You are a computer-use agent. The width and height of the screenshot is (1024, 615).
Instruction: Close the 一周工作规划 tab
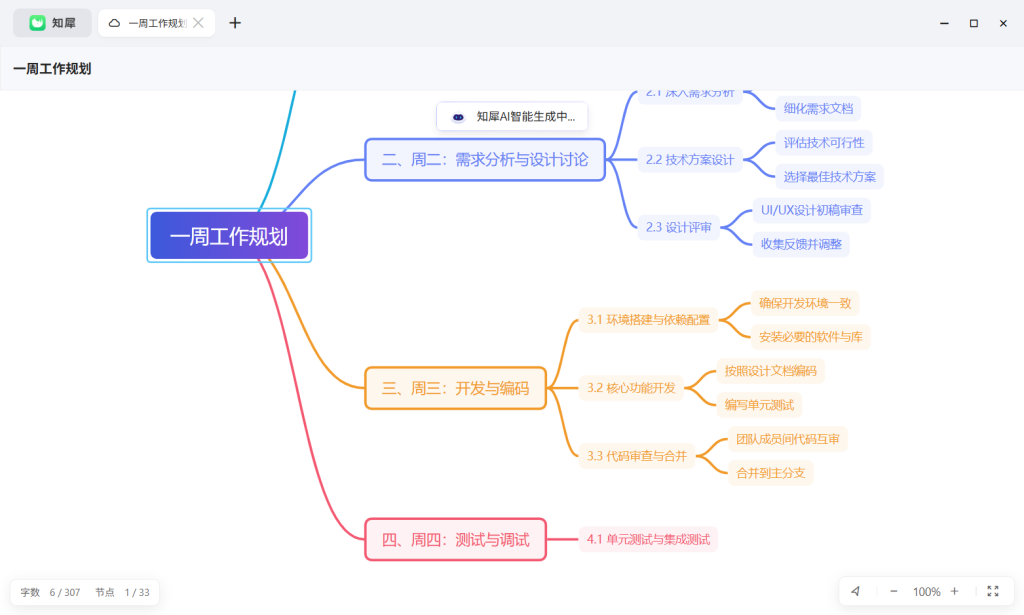[x=199, y=23]
